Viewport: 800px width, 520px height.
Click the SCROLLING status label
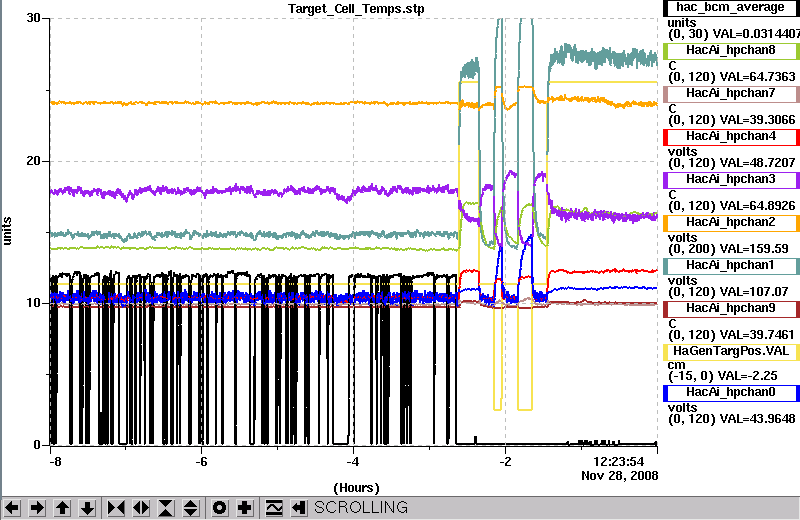tap(361, 508)
